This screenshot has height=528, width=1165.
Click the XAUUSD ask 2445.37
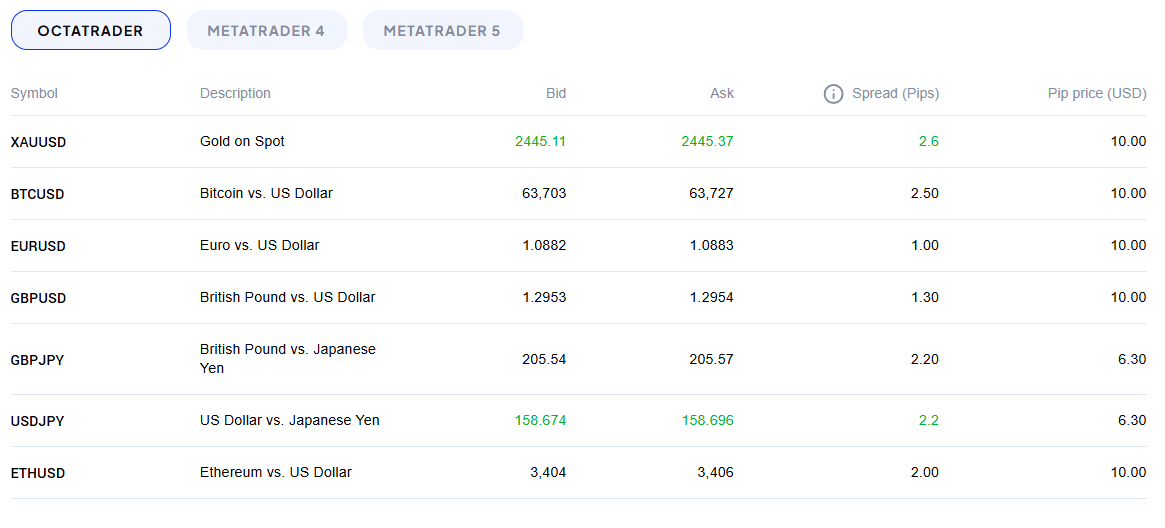707,141
